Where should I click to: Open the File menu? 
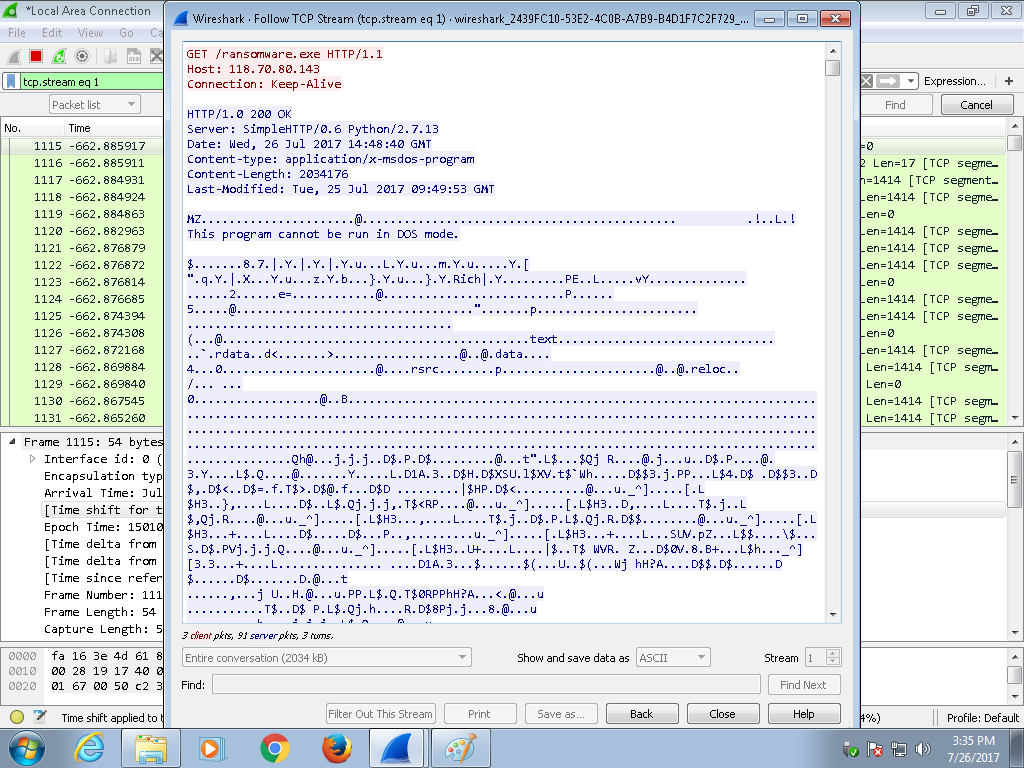pyautogui.click(x=17, y=33)
